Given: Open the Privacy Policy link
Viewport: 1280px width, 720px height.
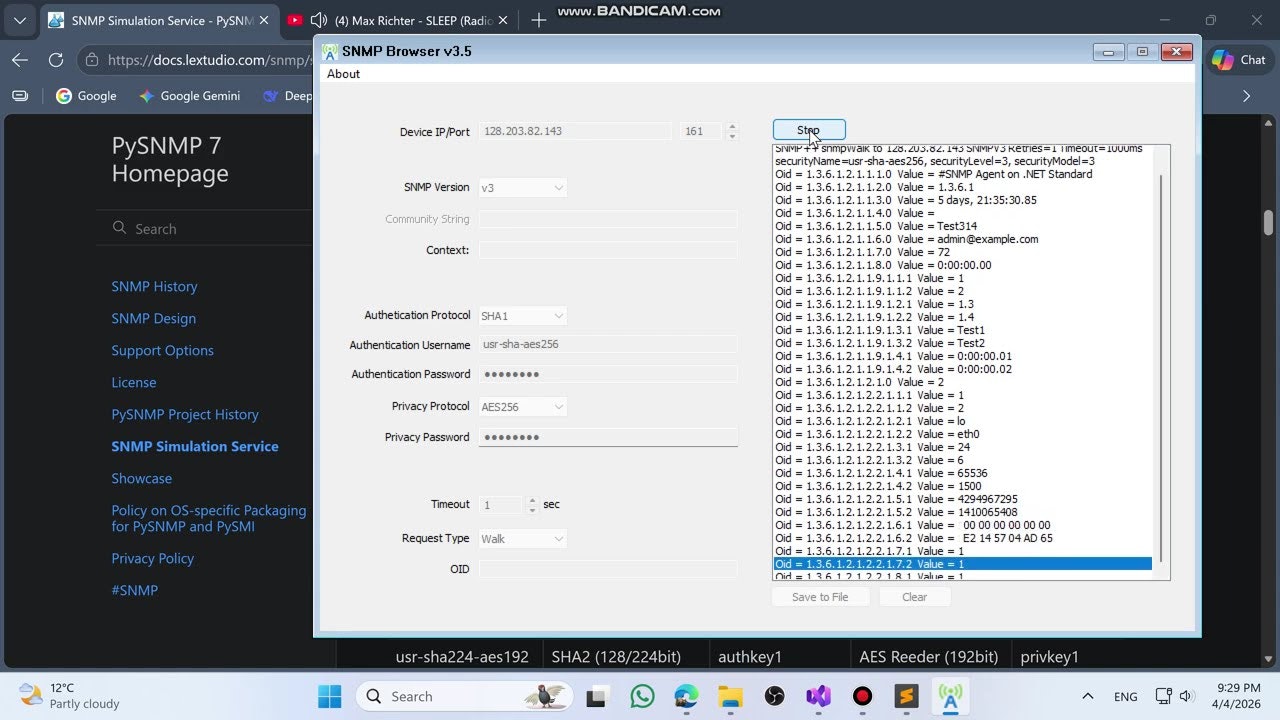Looking at the screenshot, I should pyautogui.click(x=153, y=558).
